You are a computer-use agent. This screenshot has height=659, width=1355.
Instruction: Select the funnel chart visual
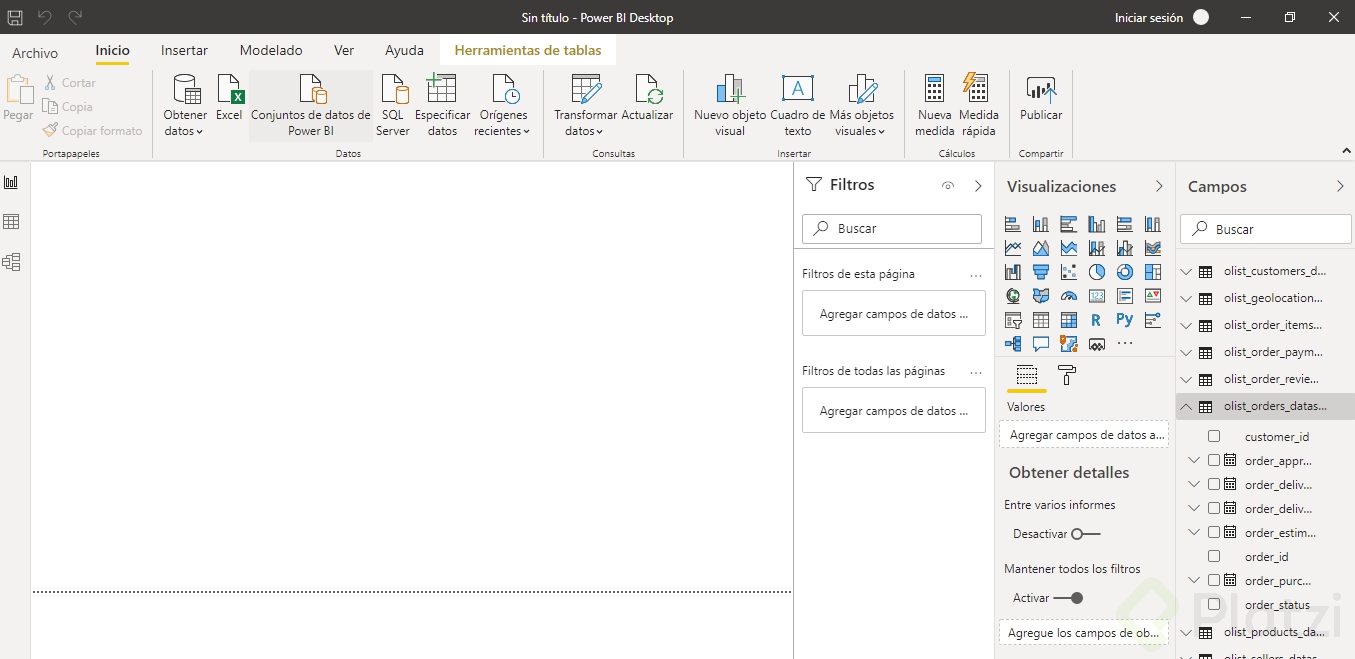click(x=1040, y=271)
